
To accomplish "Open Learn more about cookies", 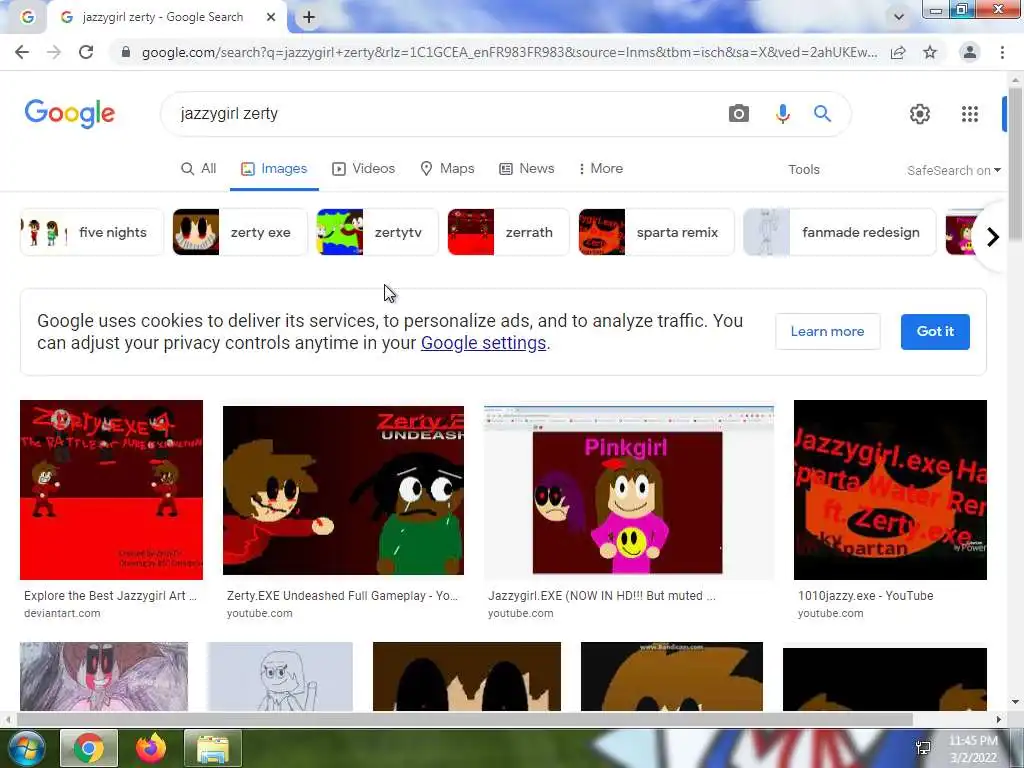I will tap(827, 332).
